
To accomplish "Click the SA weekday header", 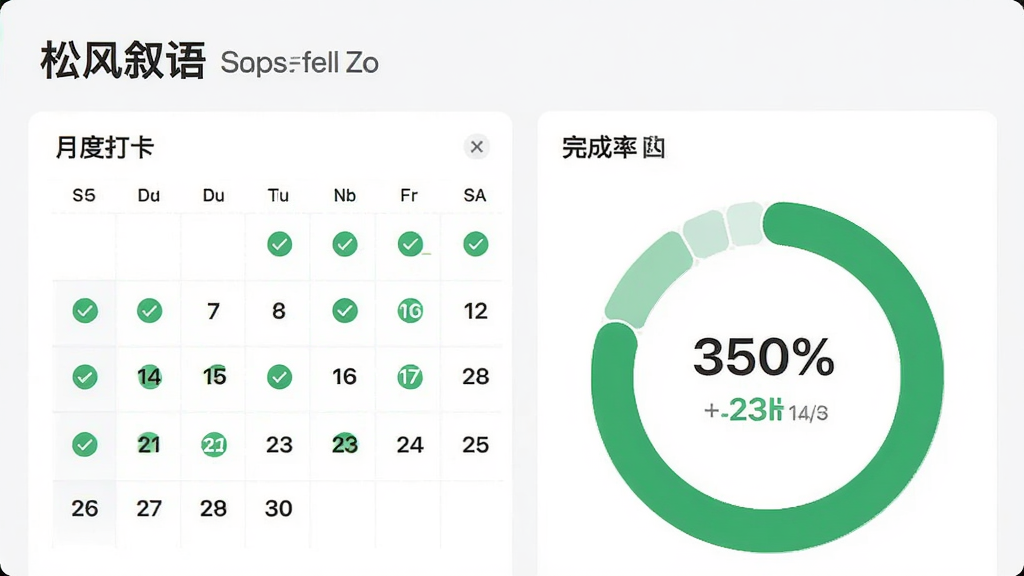I will tap(475, 195).
